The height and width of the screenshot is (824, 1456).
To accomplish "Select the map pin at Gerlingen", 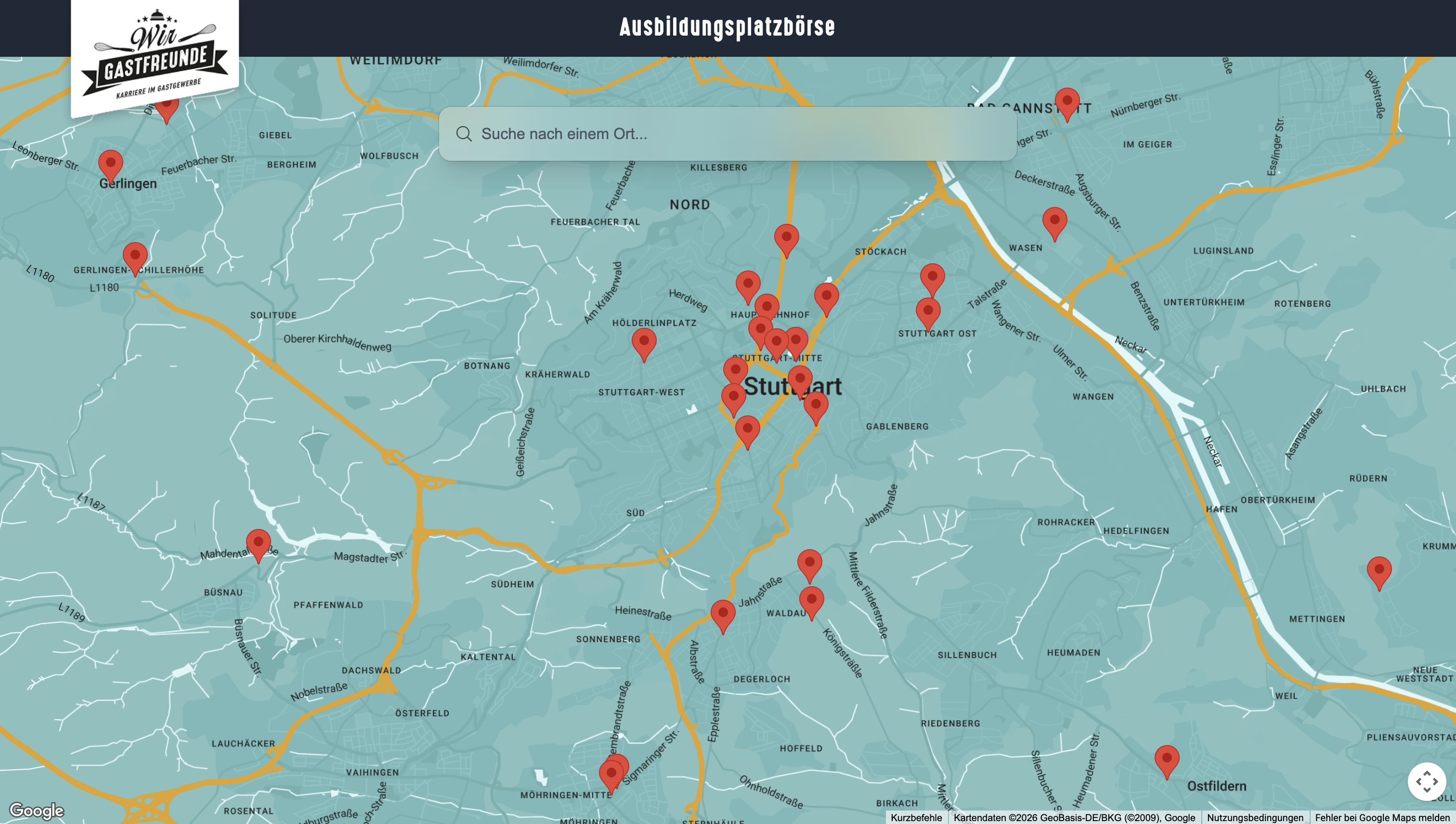I will click(x=110, y=163).
